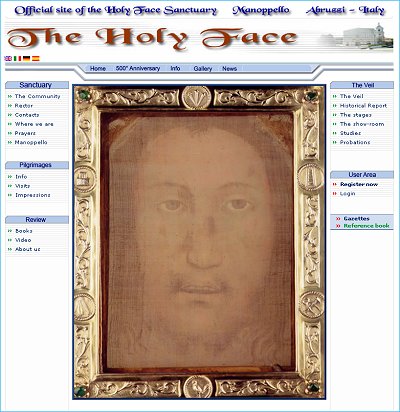The width and height of the screenshot is (400, 412).
Task: Click the Register now link
Action: click(359, 184)
